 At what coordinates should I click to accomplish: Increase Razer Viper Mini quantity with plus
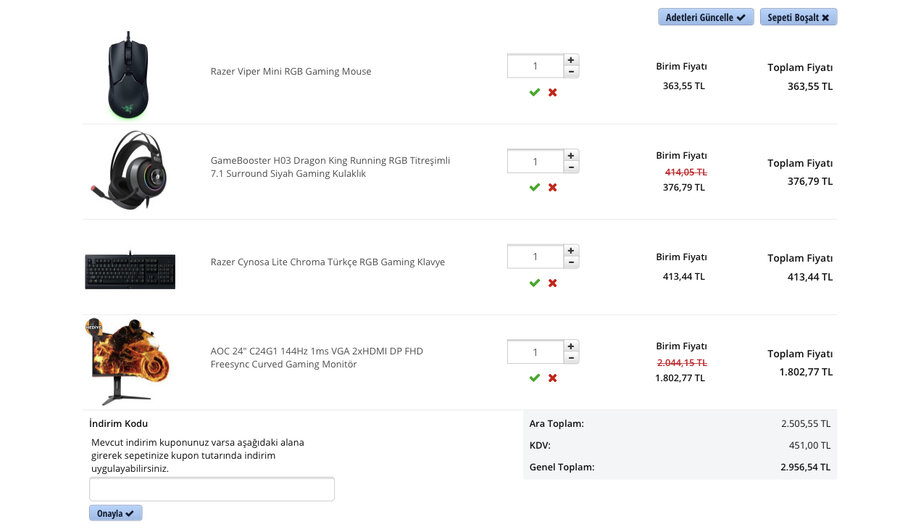pyautogui.click(x=571, y=60)
